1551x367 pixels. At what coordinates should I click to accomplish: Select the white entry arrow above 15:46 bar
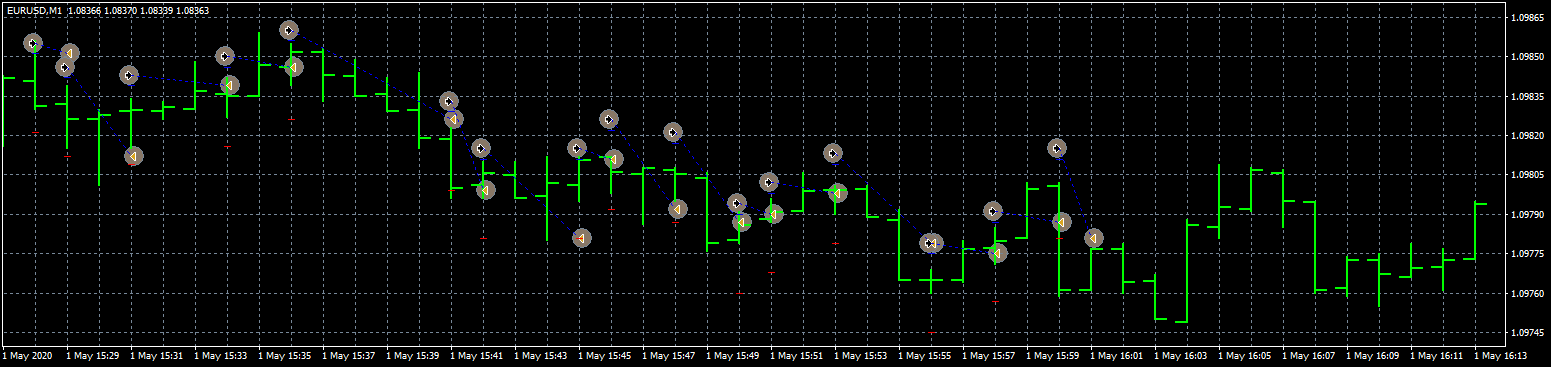[609, 119]
